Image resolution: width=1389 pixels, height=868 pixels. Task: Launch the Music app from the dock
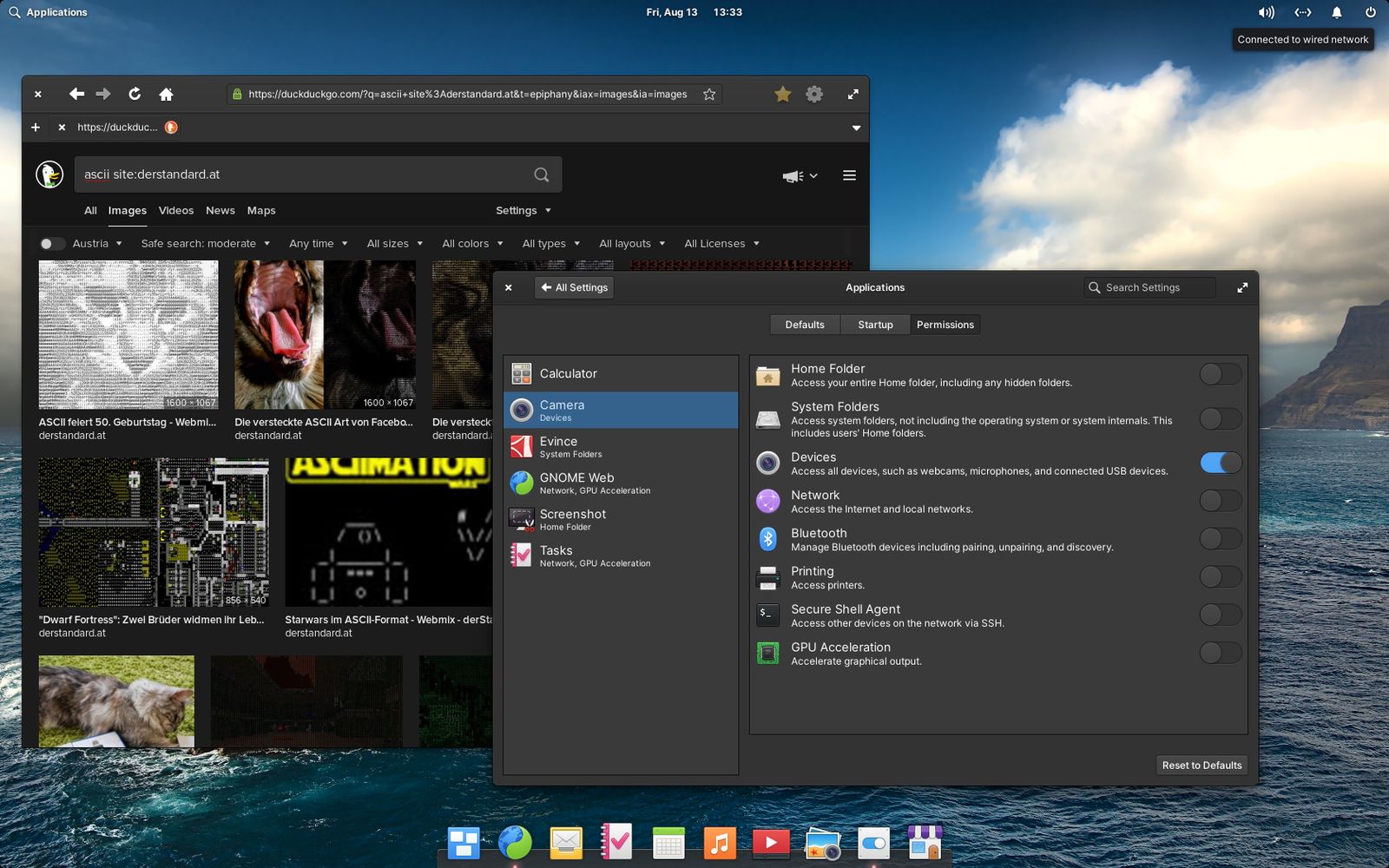(x=720, y=841)
